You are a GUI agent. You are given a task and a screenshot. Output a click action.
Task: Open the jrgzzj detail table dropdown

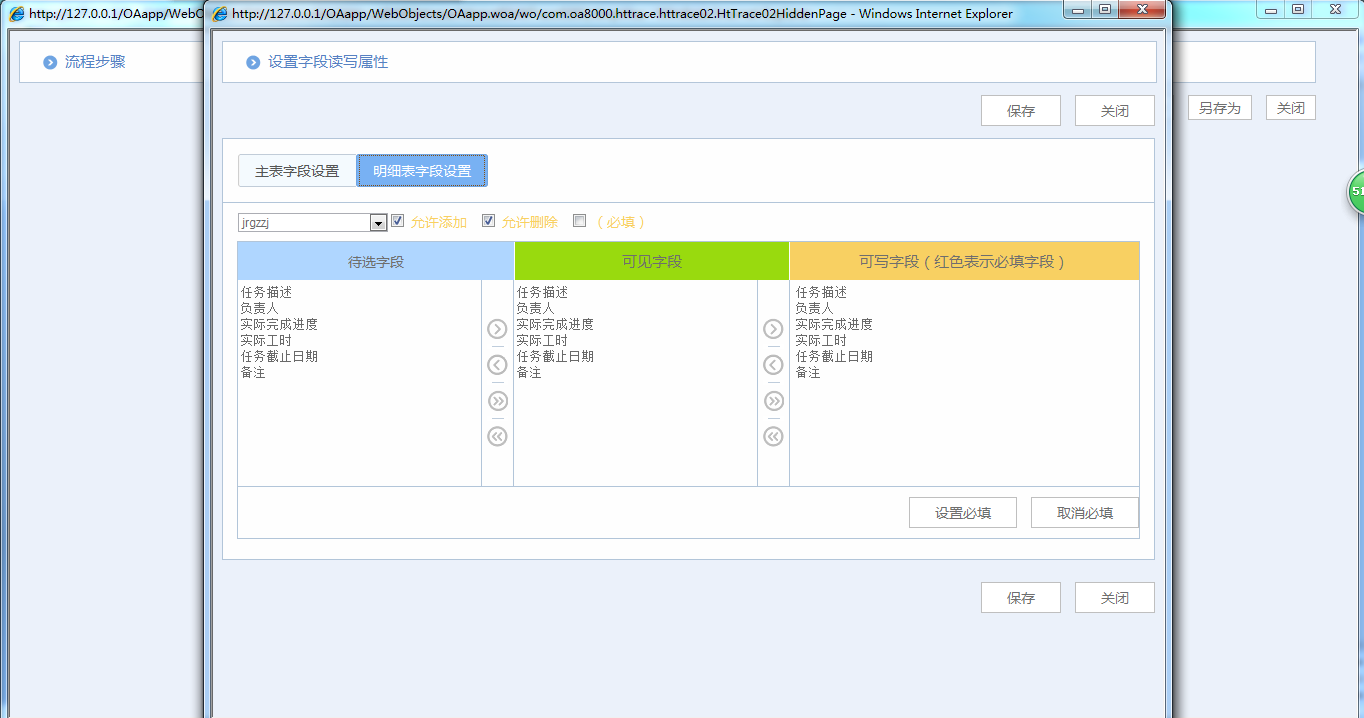coord(379,222)
